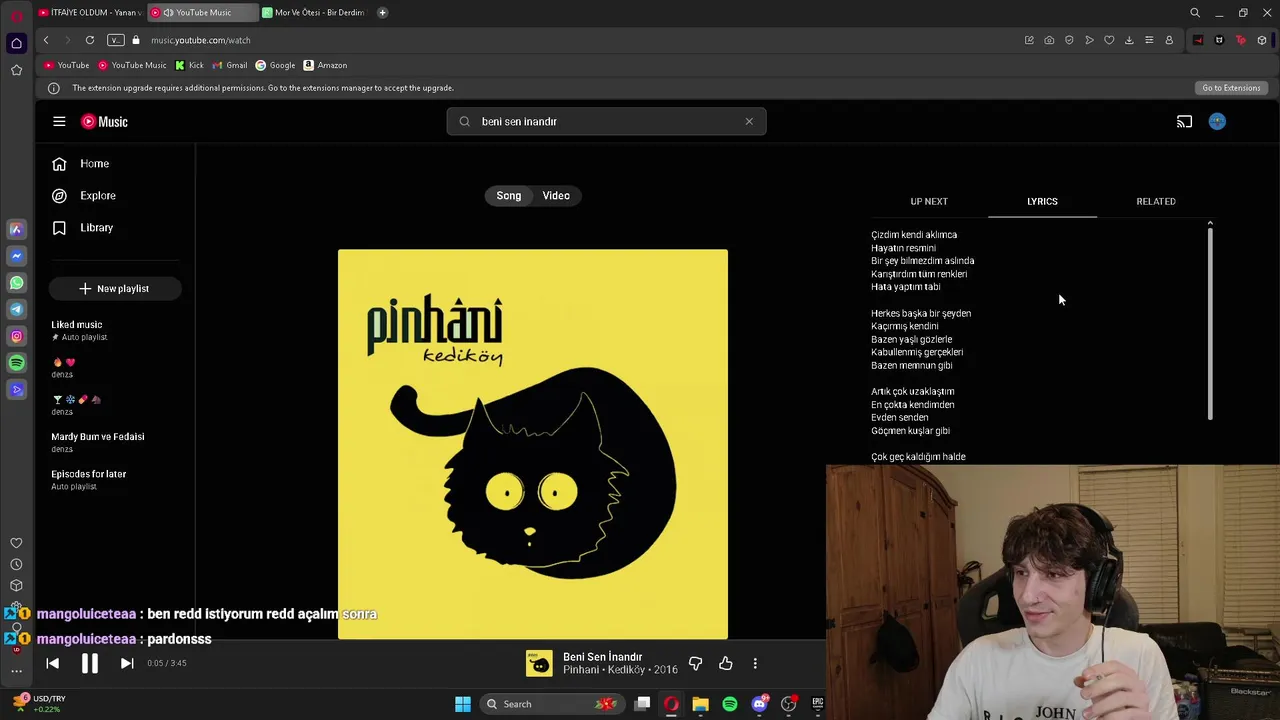
Task: Switch to Video mode
Action: 556,195
